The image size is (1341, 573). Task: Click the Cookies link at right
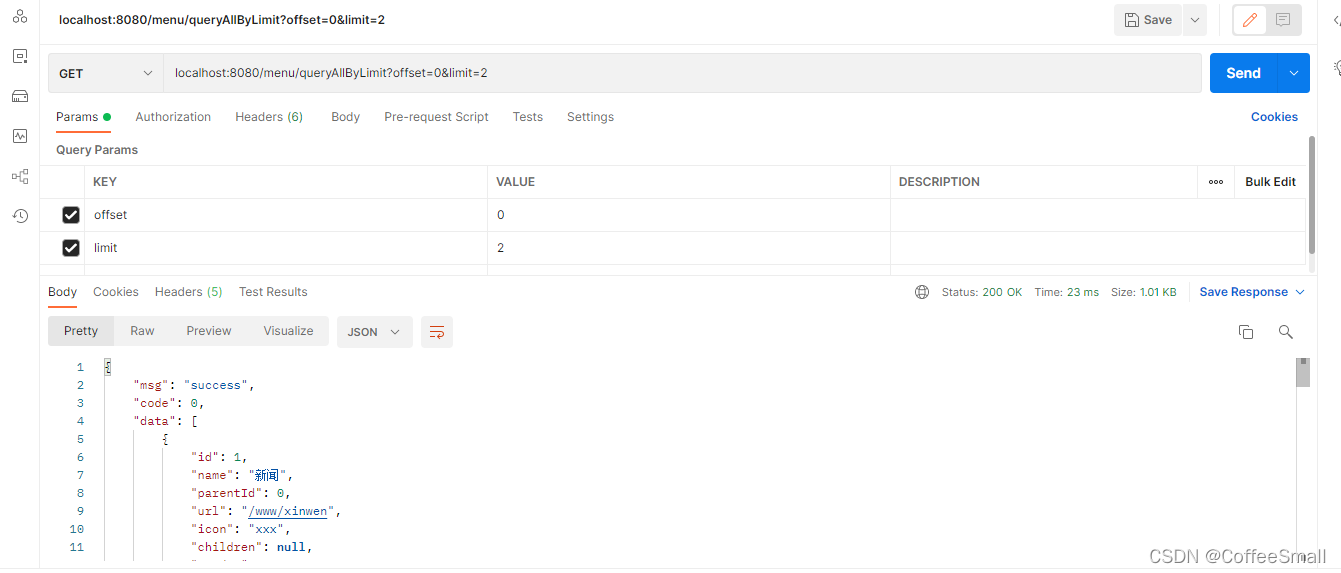(x=1274, y=117)
